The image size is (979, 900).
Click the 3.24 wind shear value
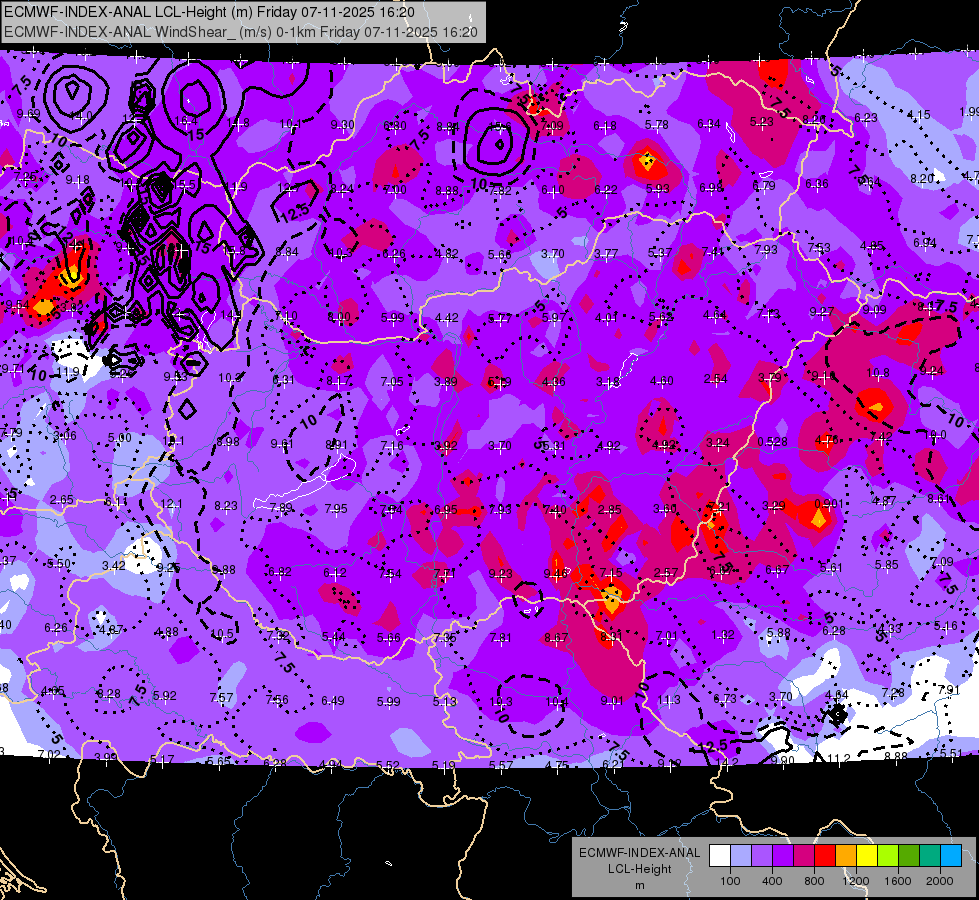718,443
